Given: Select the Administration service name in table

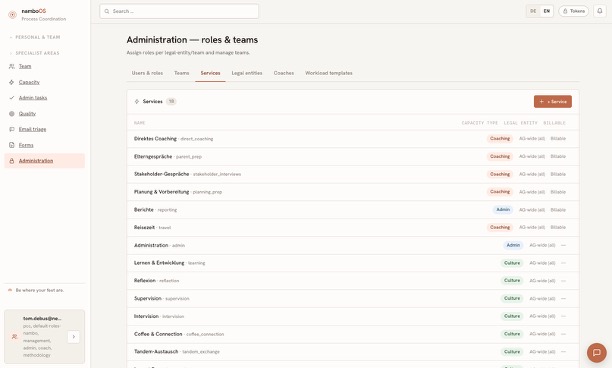Looking at the screenshot, I should coord(151,245).
